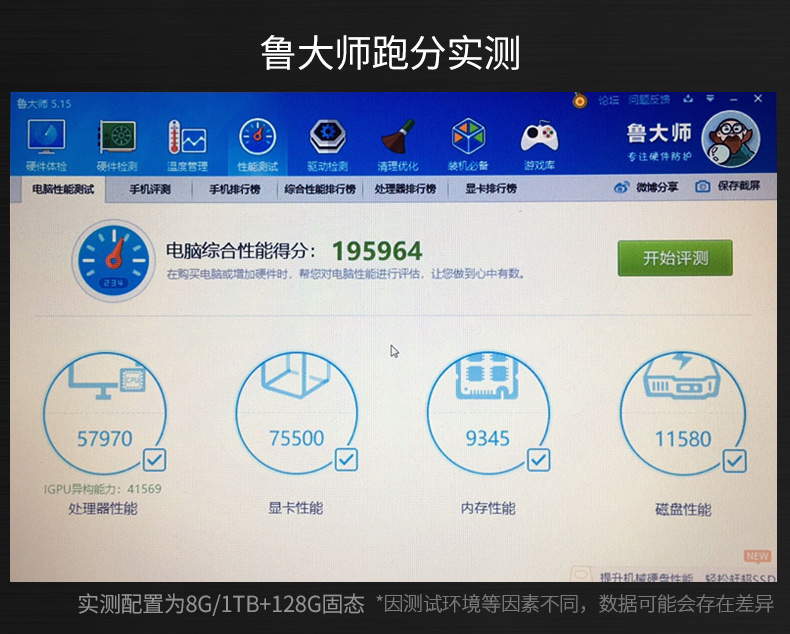Toggle the 处理器性能 checkbox

pos(154,460)
